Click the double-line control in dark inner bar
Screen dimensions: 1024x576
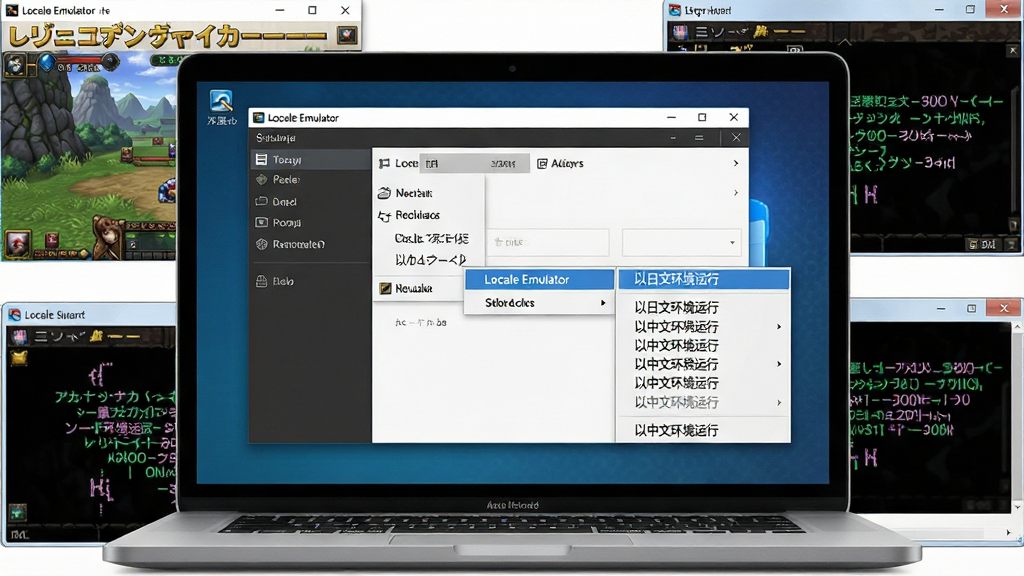[699, 138]
